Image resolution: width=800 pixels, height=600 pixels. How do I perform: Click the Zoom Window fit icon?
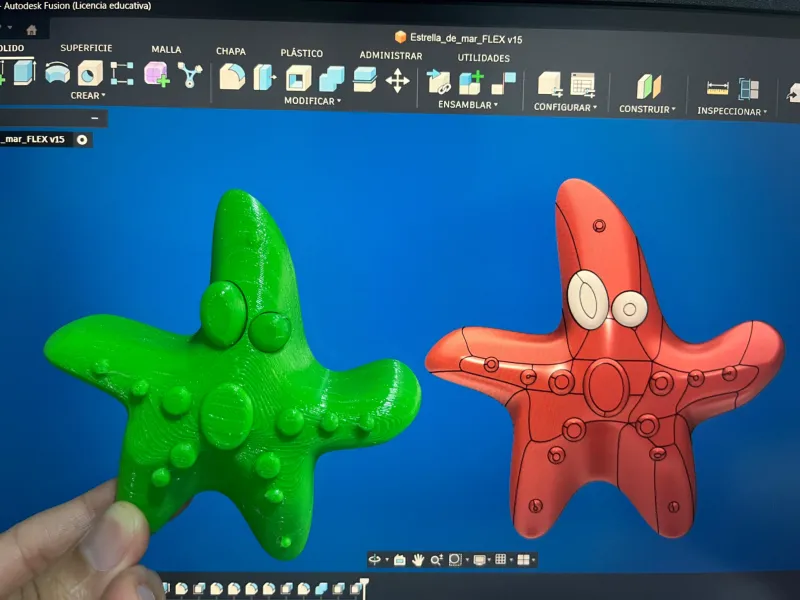click(455, 560)
